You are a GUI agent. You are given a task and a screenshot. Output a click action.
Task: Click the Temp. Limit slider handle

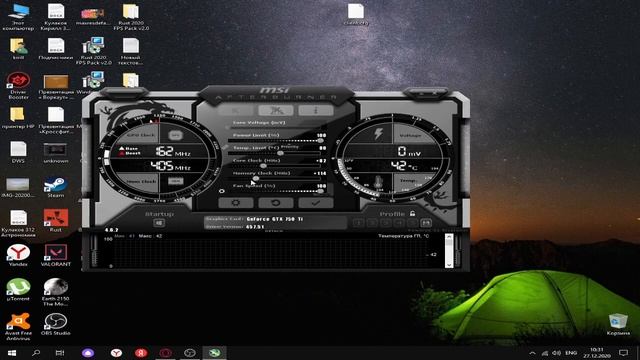click(x=280, y=153)
